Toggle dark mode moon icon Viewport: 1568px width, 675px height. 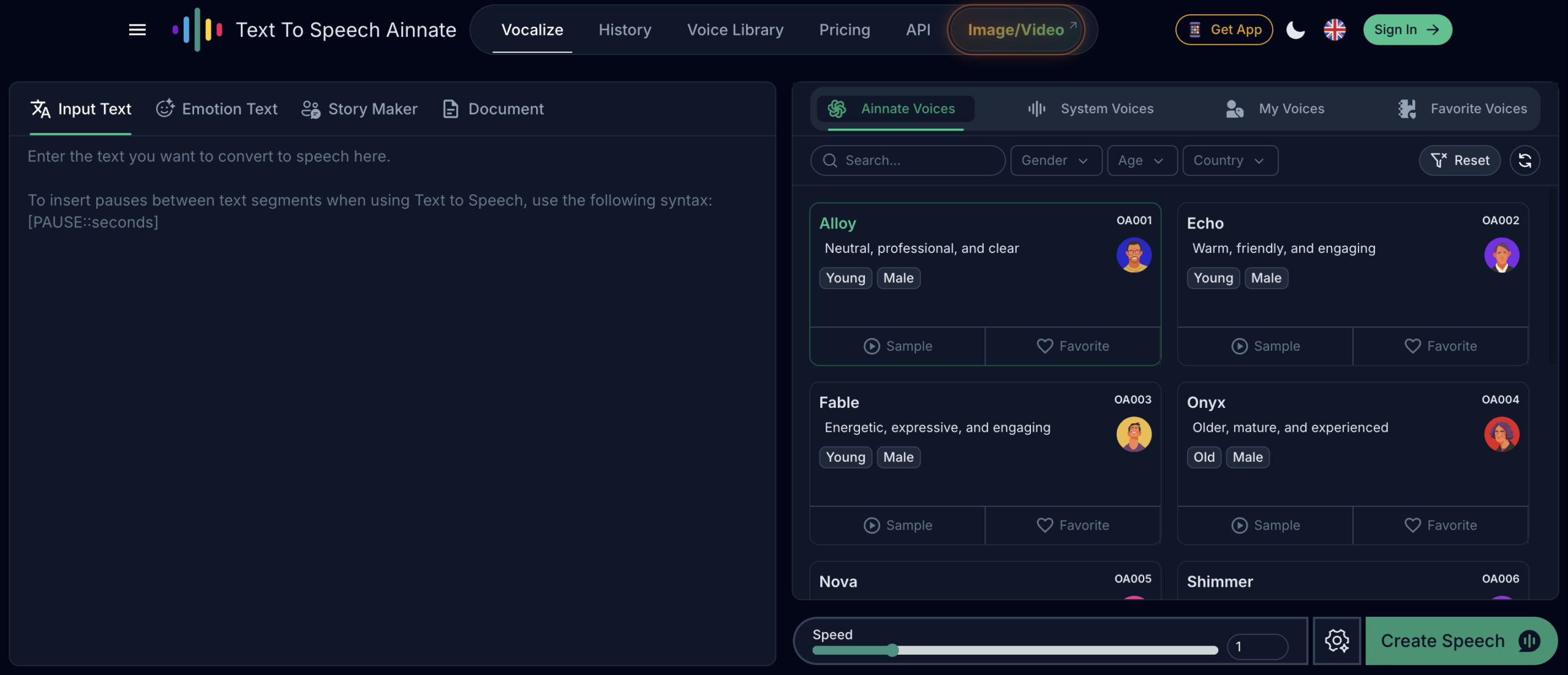click(x=1295, y=29)
